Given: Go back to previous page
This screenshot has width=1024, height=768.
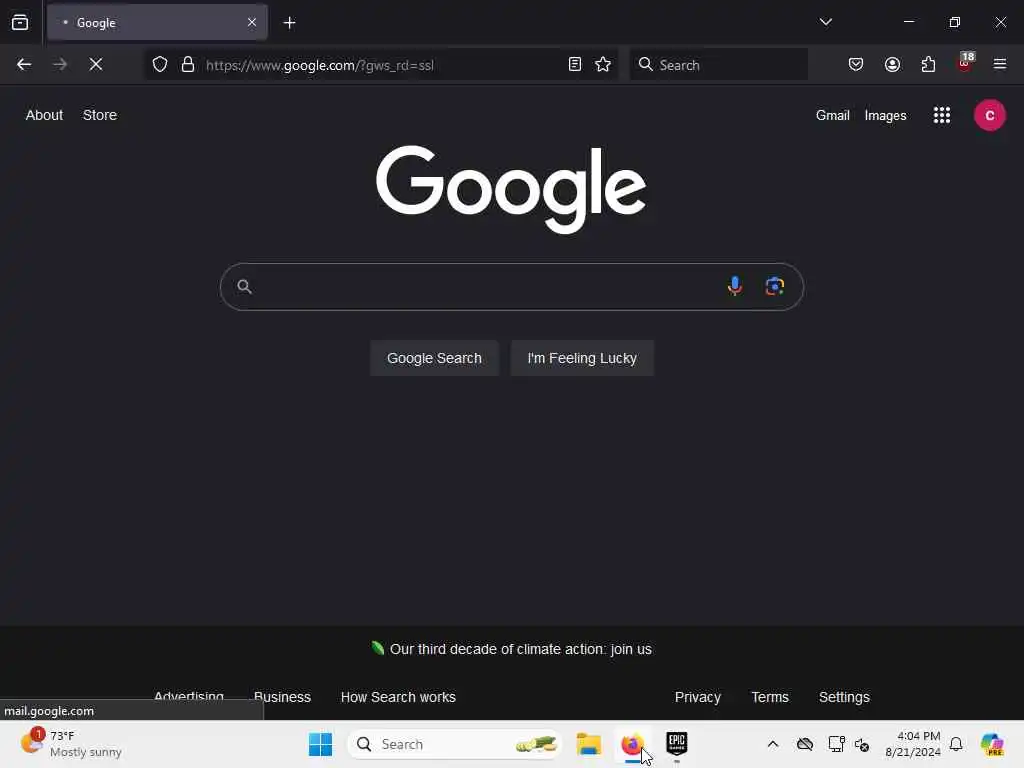Looking at the screenshot, I should (x=24, y=65).
